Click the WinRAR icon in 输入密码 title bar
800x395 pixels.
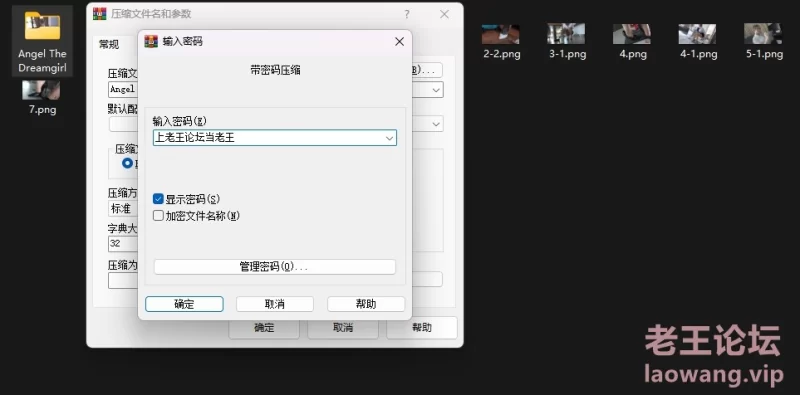tap(151, 41)
